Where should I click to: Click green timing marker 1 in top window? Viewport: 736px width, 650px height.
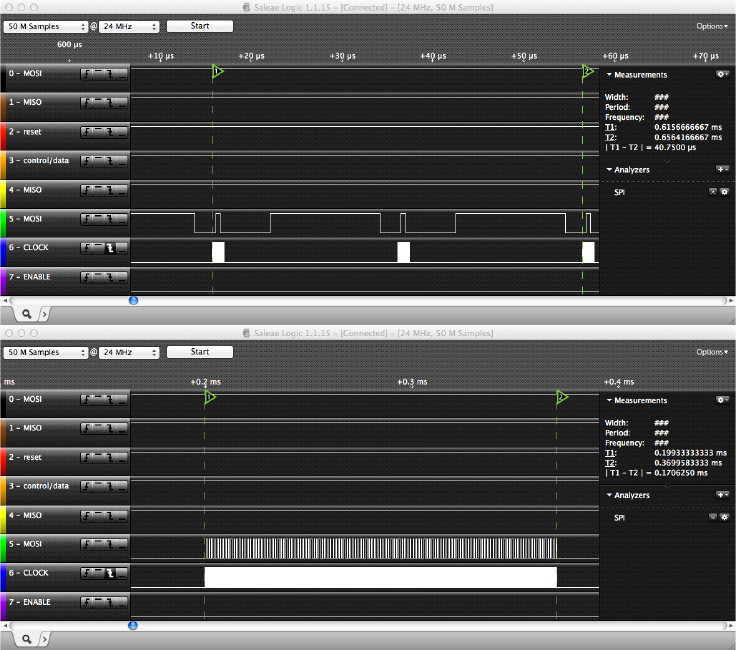click(x=217, y=71)
